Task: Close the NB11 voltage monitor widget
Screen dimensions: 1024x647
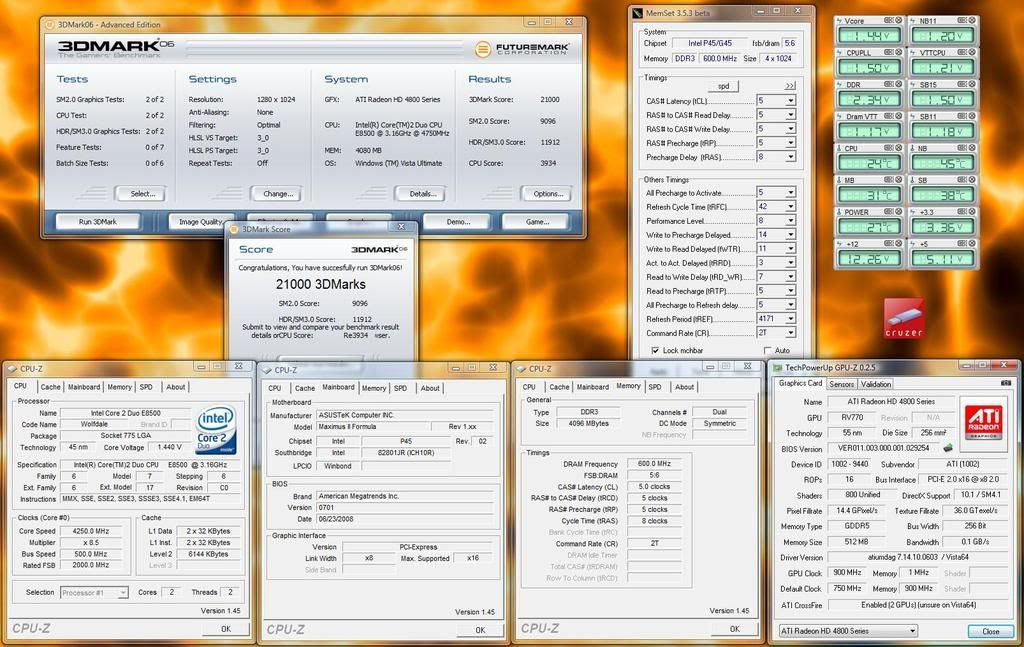Action: point(972,21)
